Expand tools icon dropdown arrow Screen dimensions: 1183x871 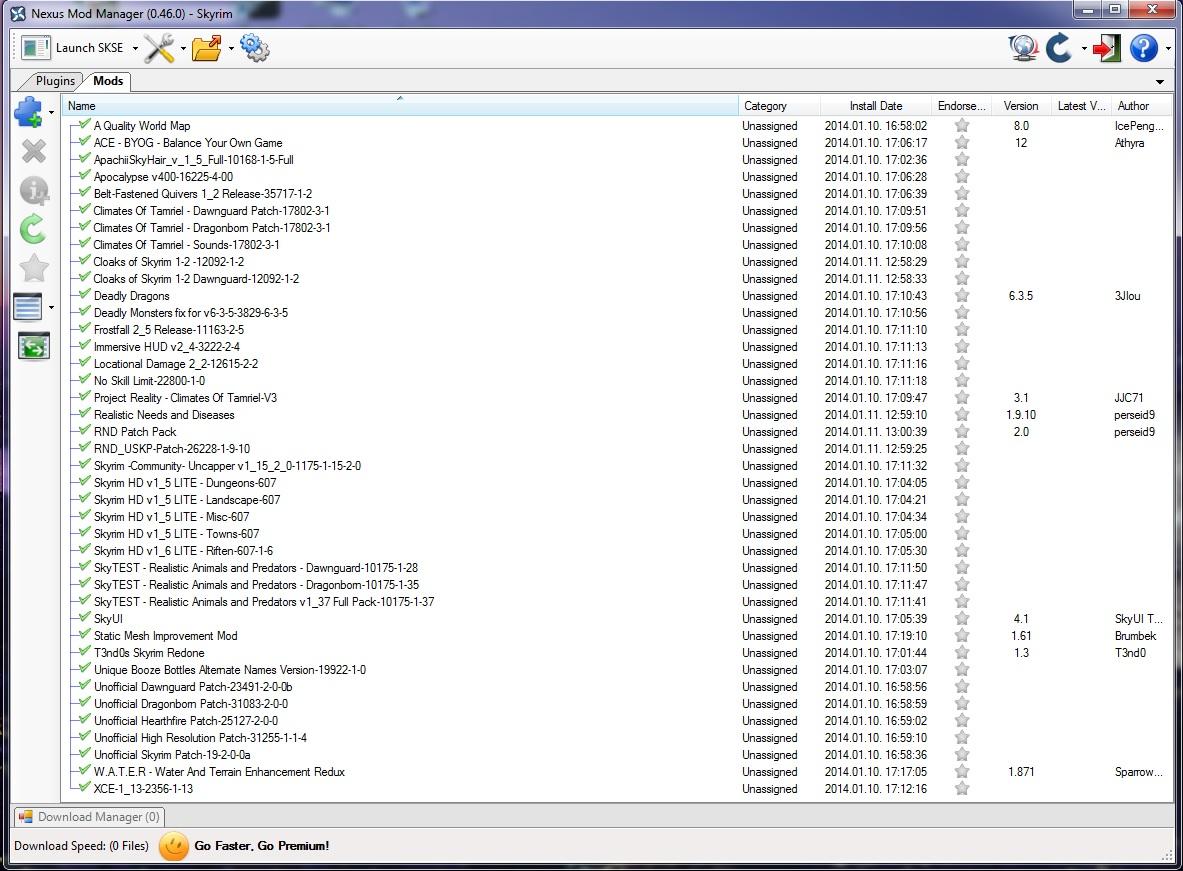pos(183,48)
